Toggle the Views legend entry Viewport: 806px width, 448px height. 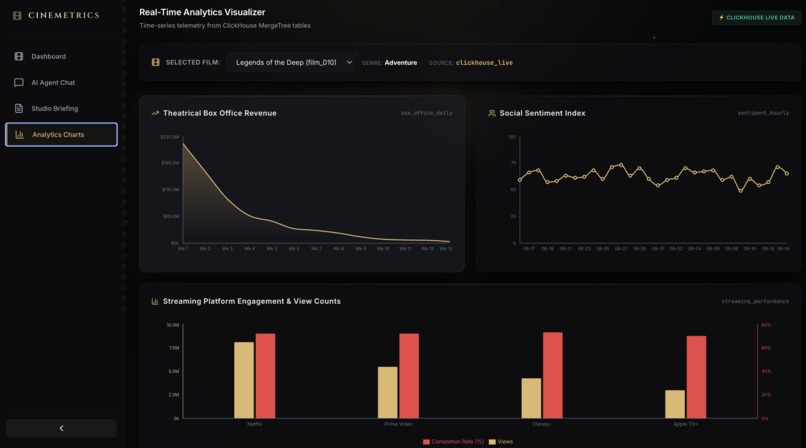click(501, 442)
